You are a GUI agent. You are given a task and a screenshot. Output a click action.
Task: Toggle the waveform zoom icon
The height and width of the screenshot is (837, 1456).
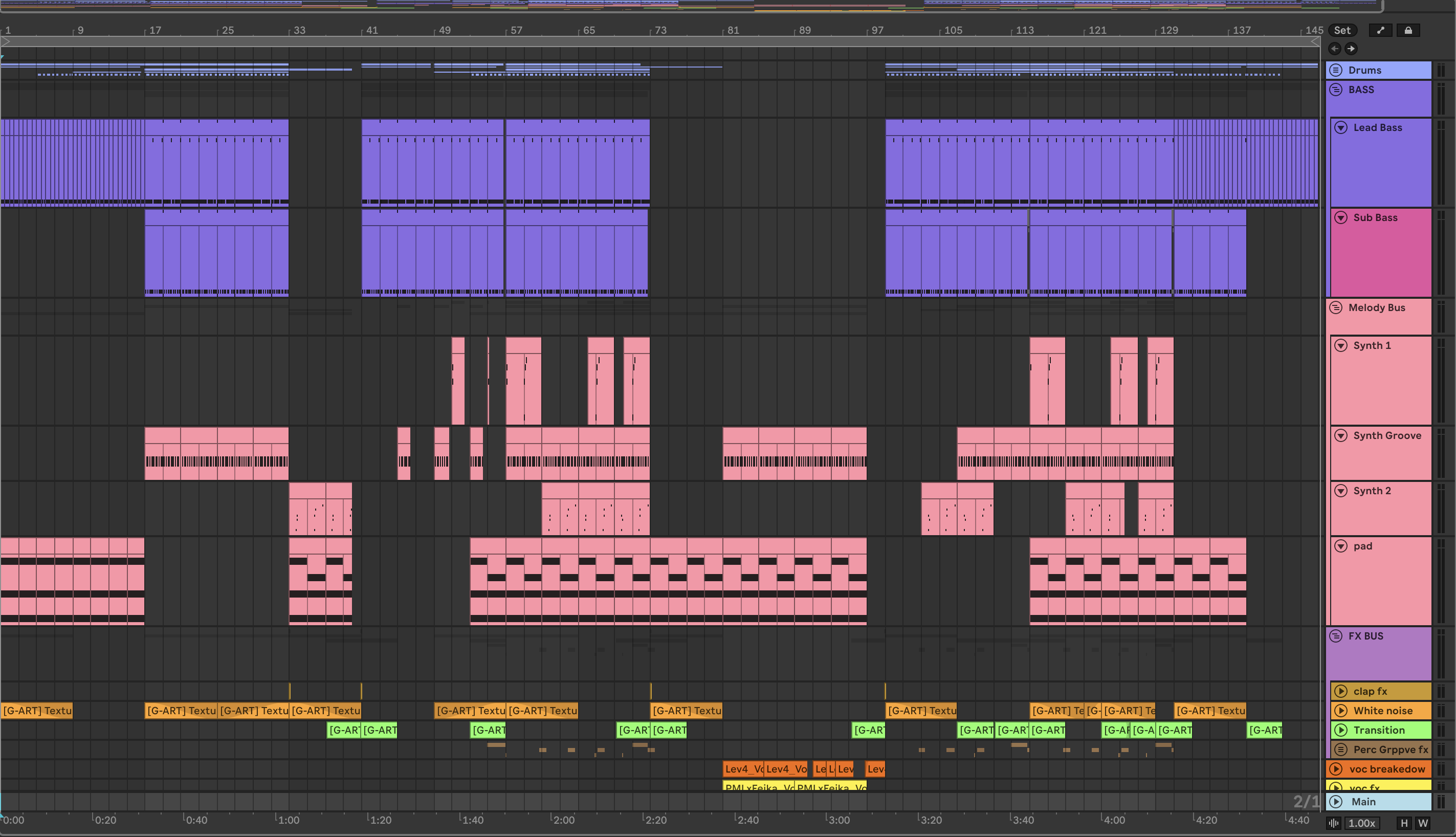pos(1334,823)
